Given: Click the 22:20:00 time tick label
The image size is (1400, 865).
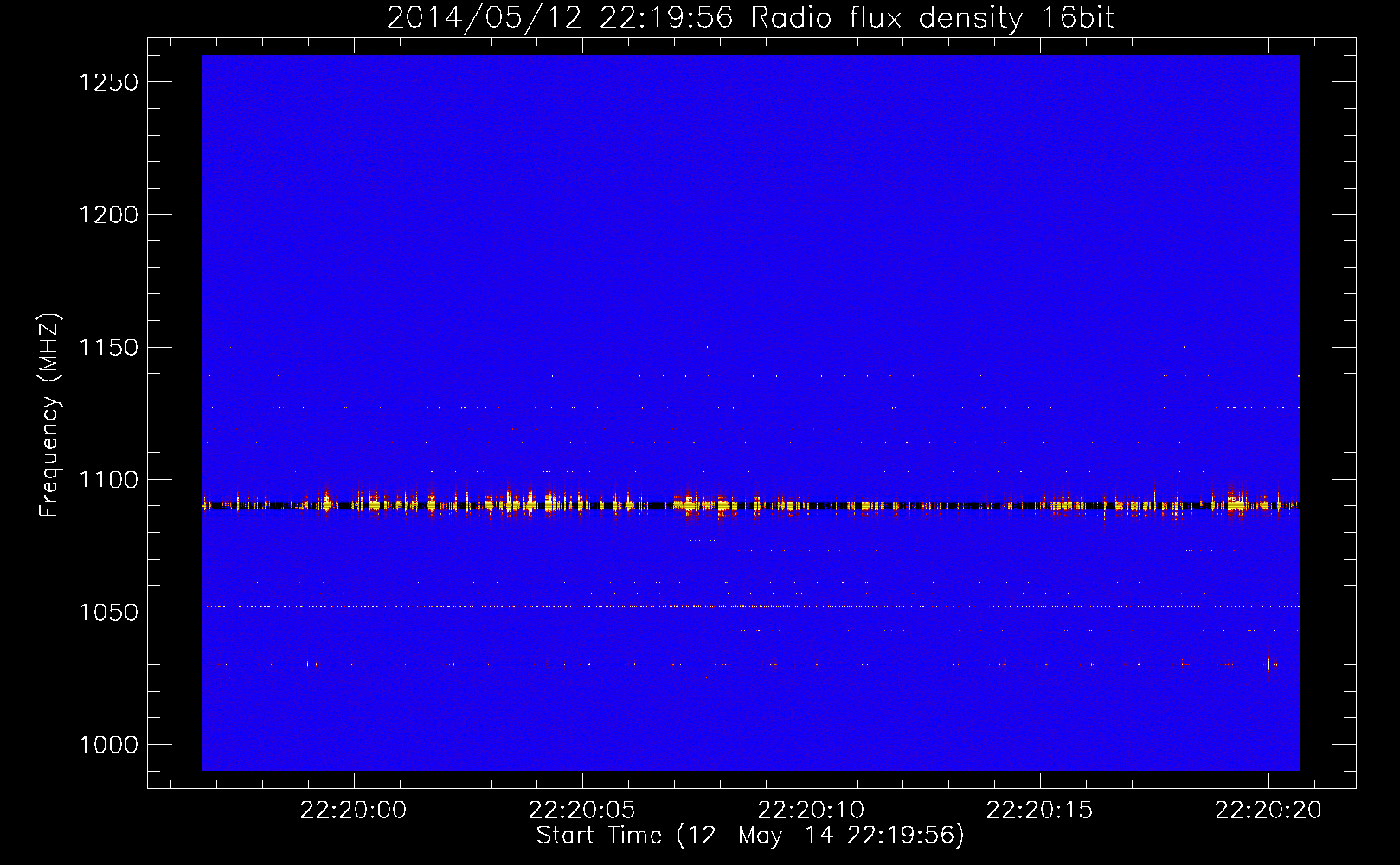Looking at the screenshot, I should coord(353,811).
